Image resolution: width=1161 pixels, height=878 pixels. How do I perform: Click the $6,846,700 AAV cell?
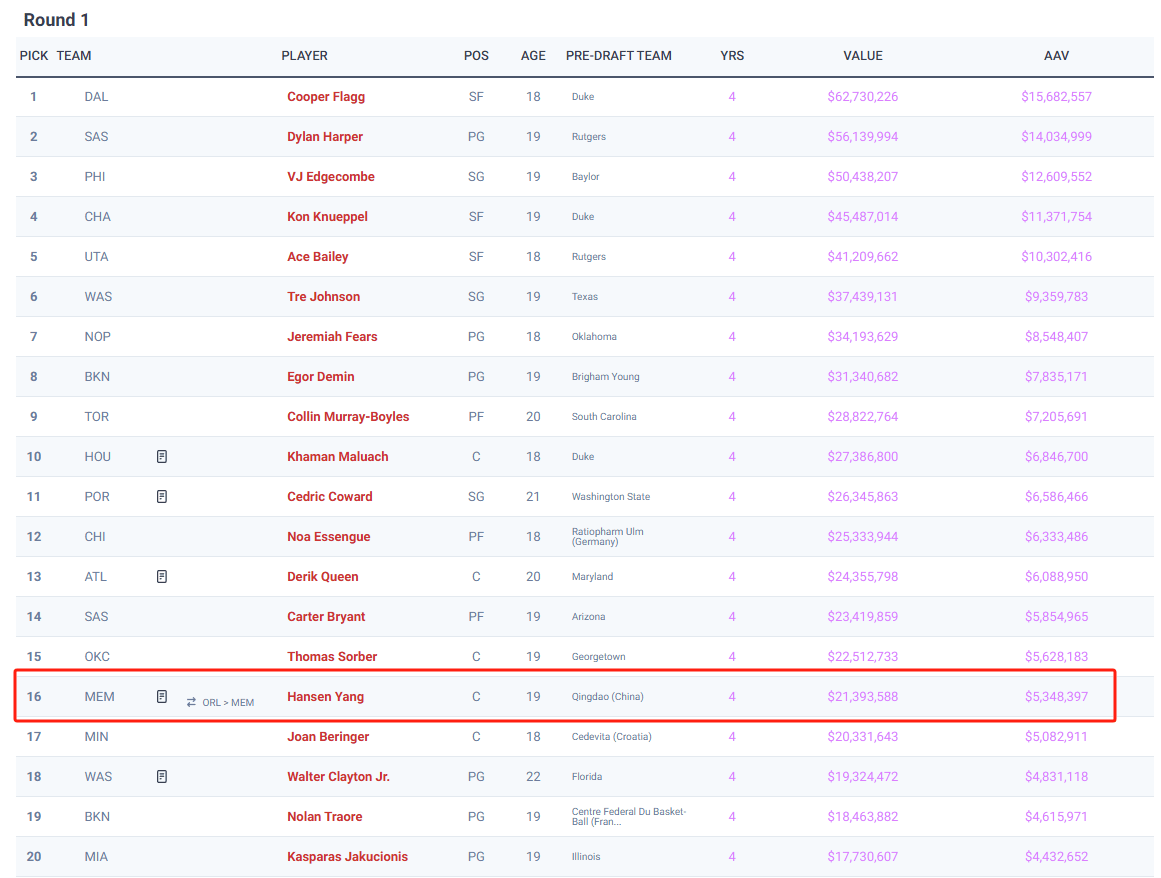pos(1056,457)
